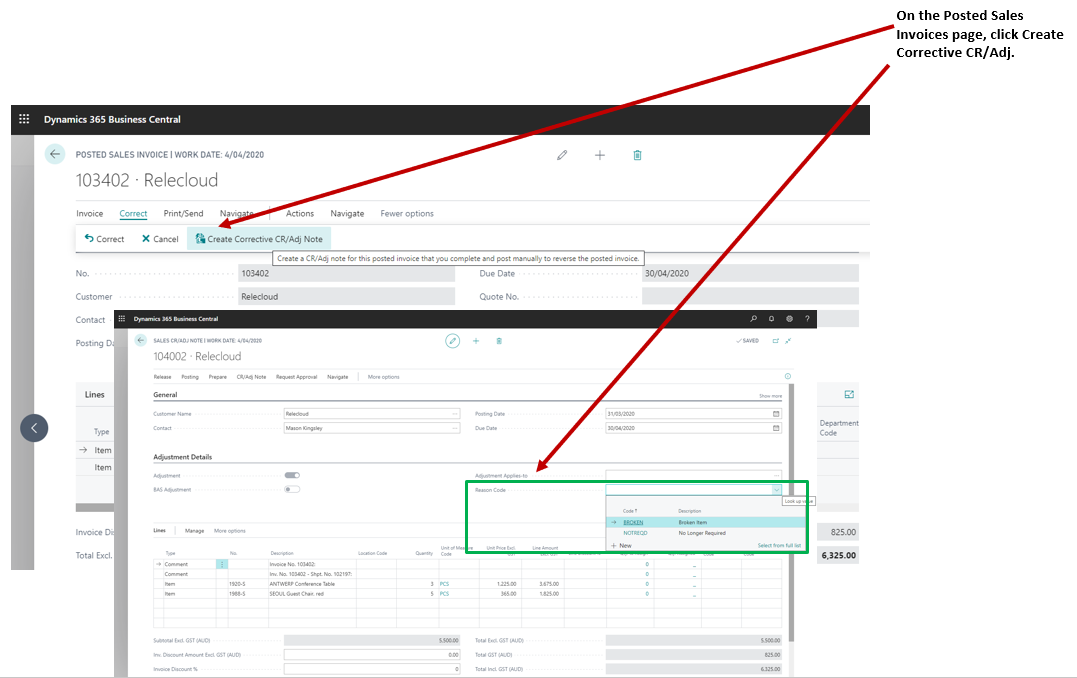Click Select from full list link

[x=779, y=546]
